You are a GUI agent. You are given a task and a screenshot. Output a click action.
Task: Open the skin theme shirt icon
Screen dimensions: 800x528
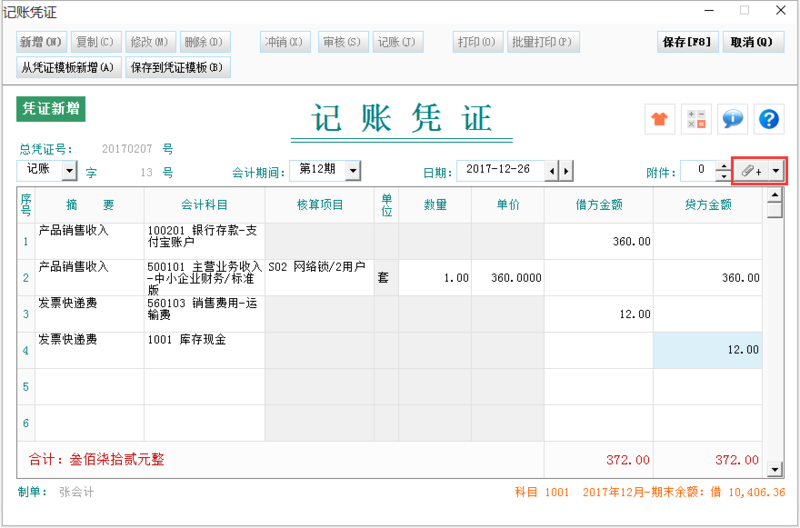click(x=660, y=119)
